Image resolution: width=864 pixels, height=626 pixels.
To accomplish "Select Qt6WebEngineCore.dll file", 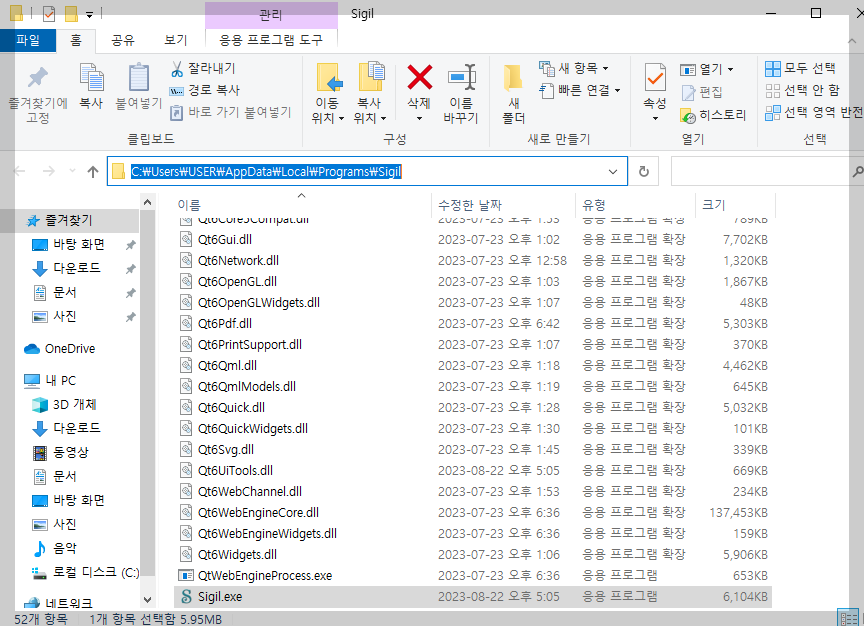I will tap(473, 513).
